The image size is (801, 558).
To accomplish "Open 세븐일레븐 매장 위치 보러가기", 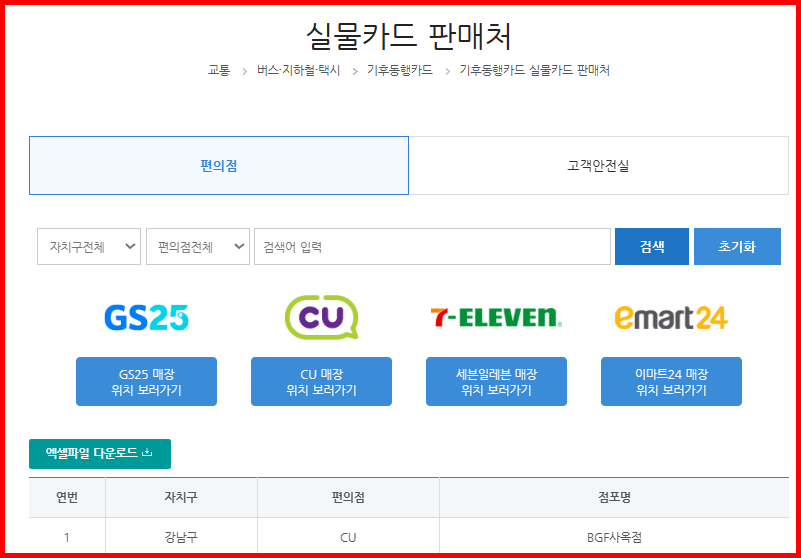I will point(496,382).
